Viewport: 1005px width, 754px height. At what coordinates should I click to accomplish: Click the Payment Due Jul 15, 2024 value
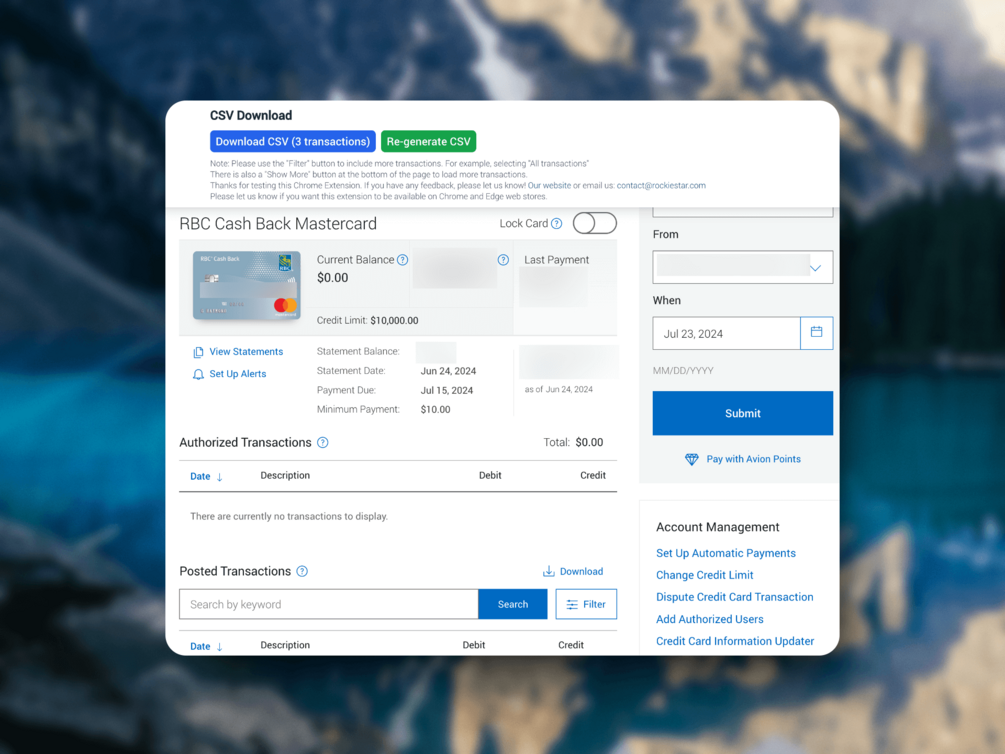447,390
